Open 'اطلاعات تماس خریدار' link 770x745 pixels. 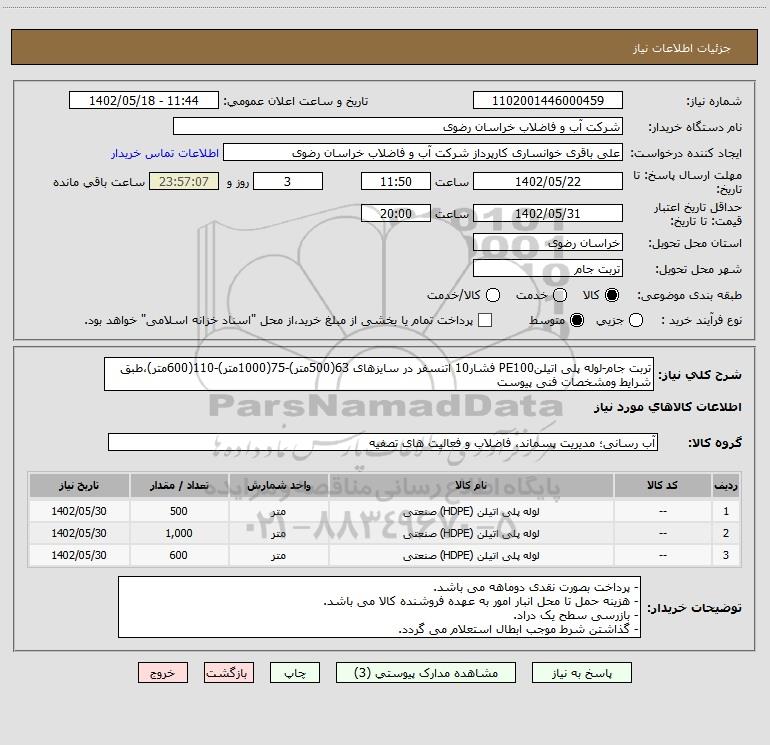pos(165,153)
